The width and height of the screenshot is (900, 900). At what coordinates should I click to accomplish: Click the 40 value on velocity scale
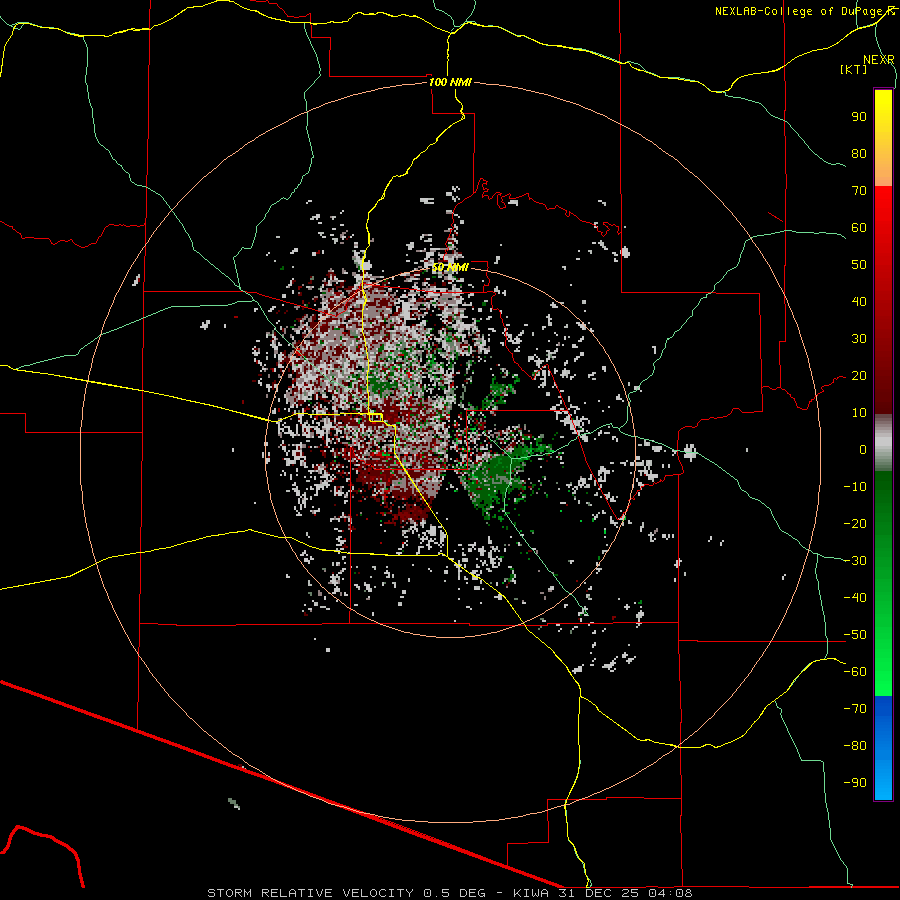(859, 301)
